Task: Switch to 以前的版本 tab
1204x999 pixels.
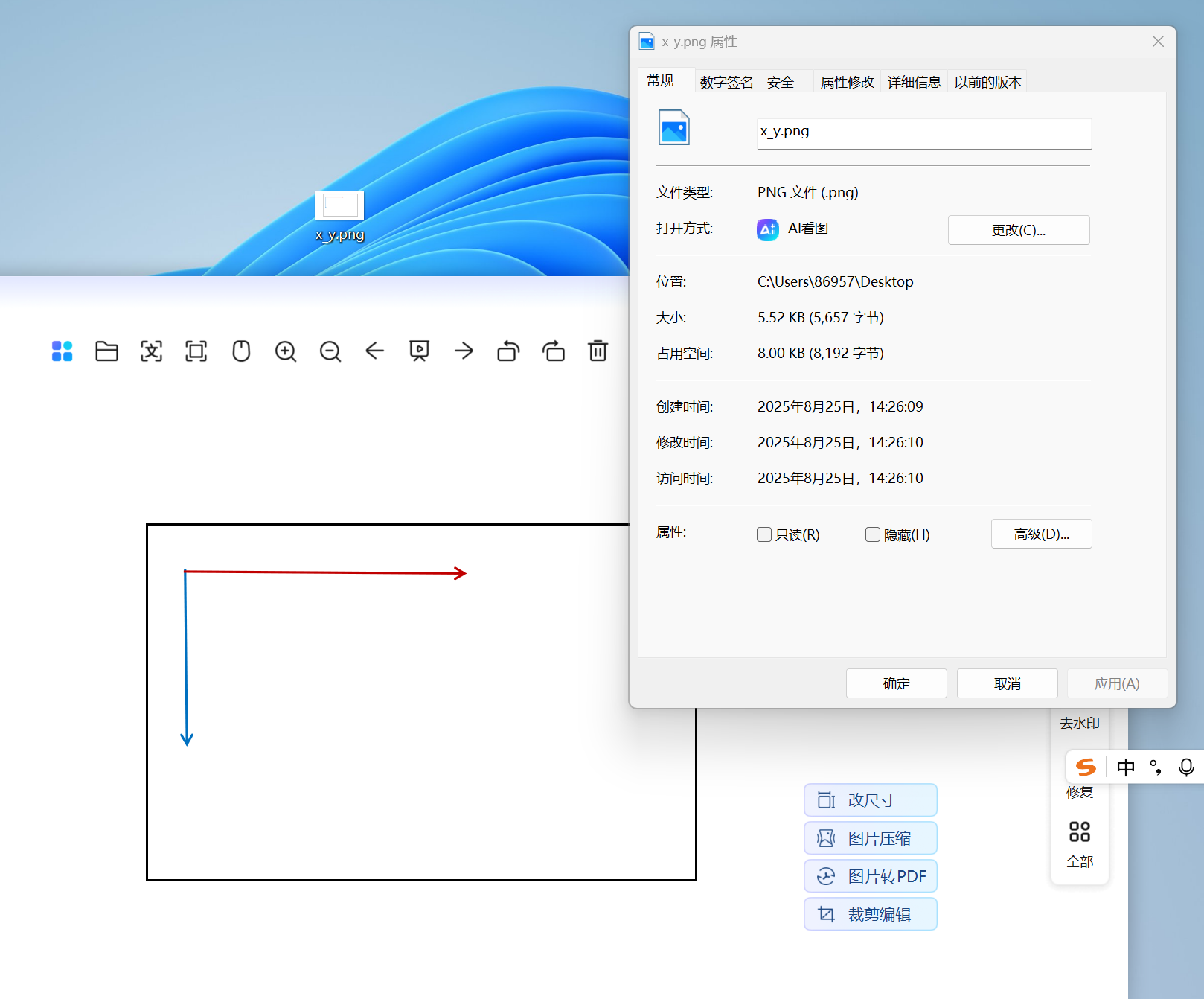Action: coord(987,82)
